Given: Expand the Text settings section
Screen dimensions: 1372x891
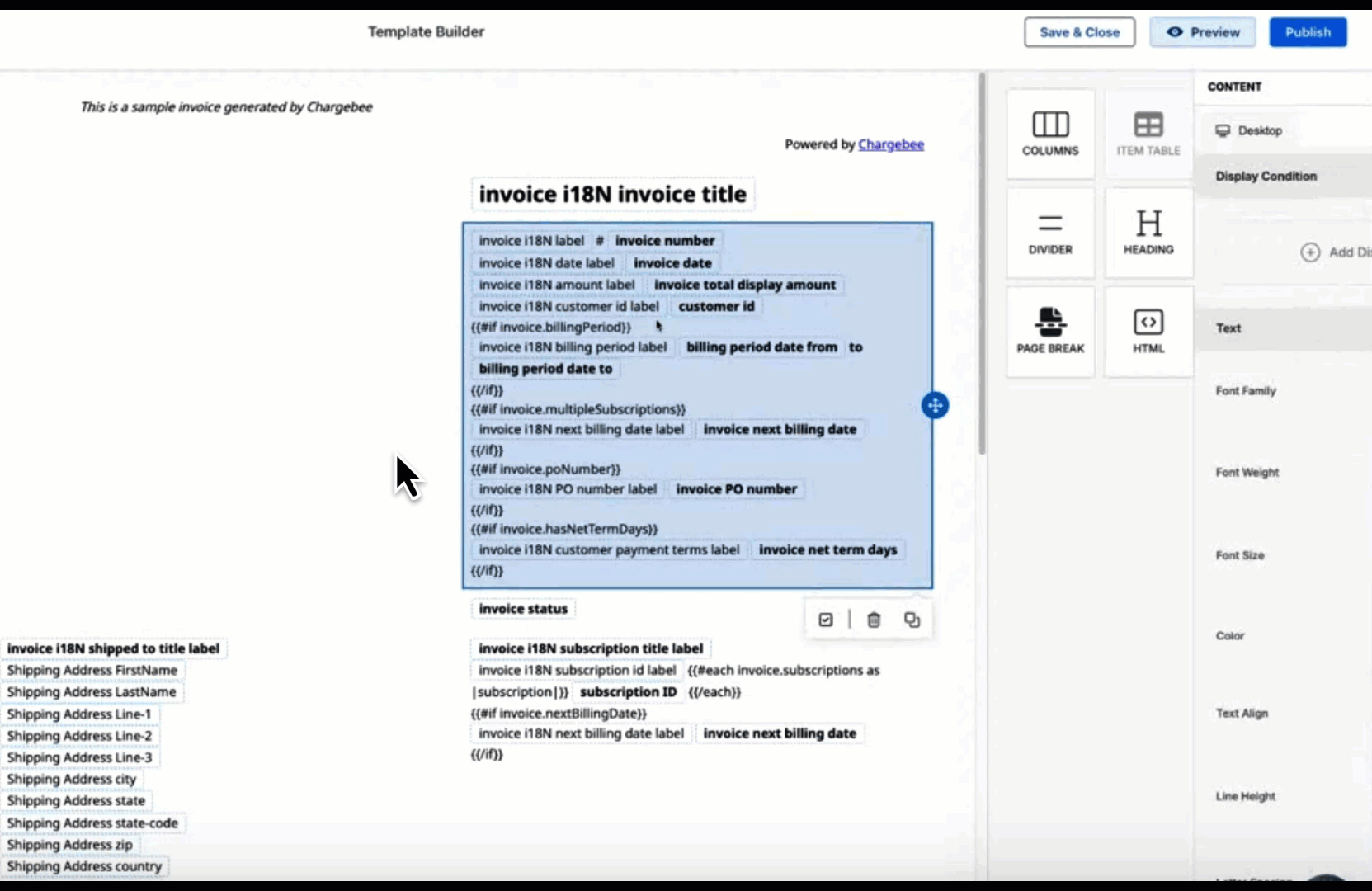Looking at the screenshot, I should tap(1228, 328).
